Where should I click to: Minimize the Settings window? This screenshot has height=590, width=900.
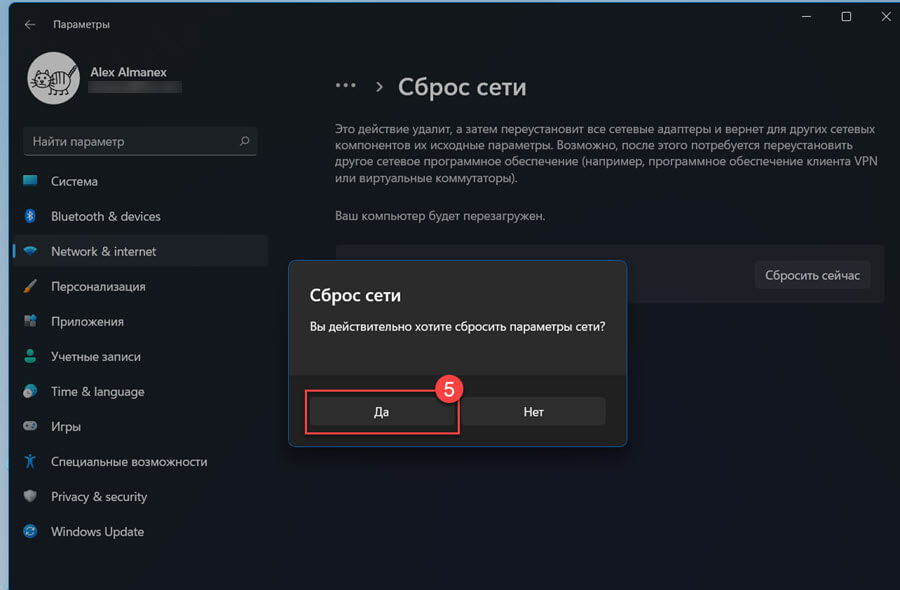point(806,17)
